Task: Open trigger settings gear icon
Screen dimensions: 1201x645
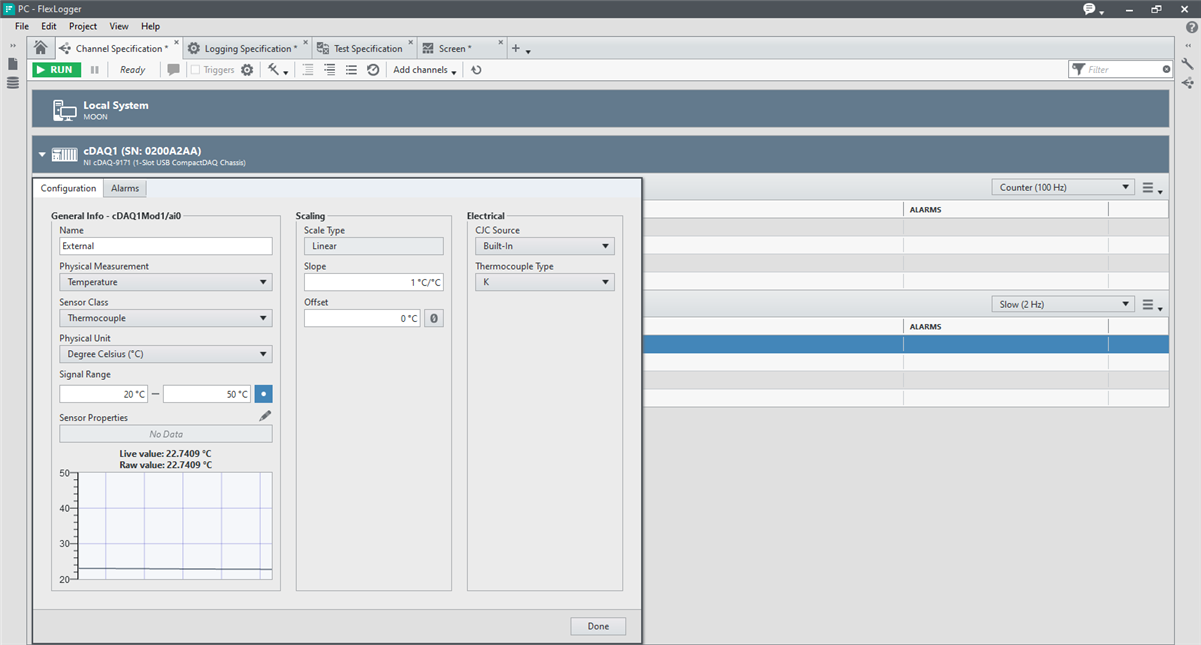Action: click(247, 70)
